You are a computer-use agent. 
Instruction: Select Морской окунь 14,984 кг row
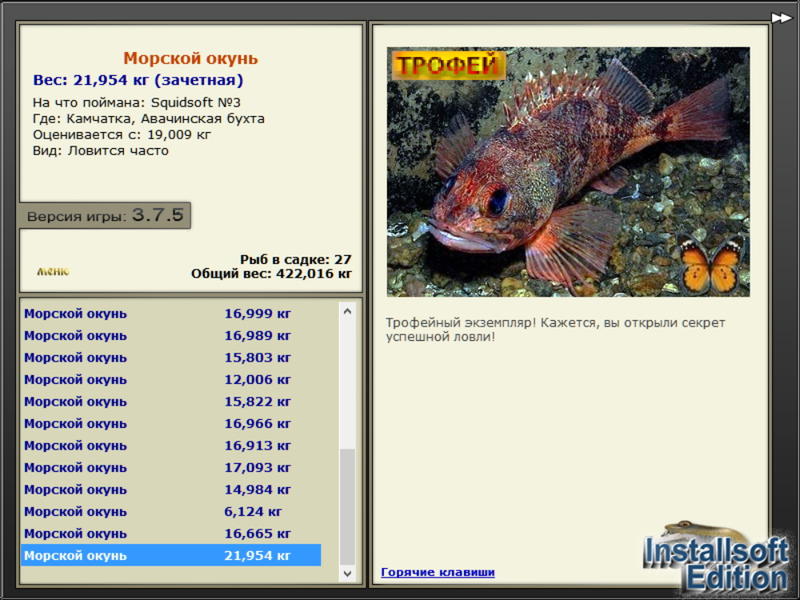coord(171,489)
